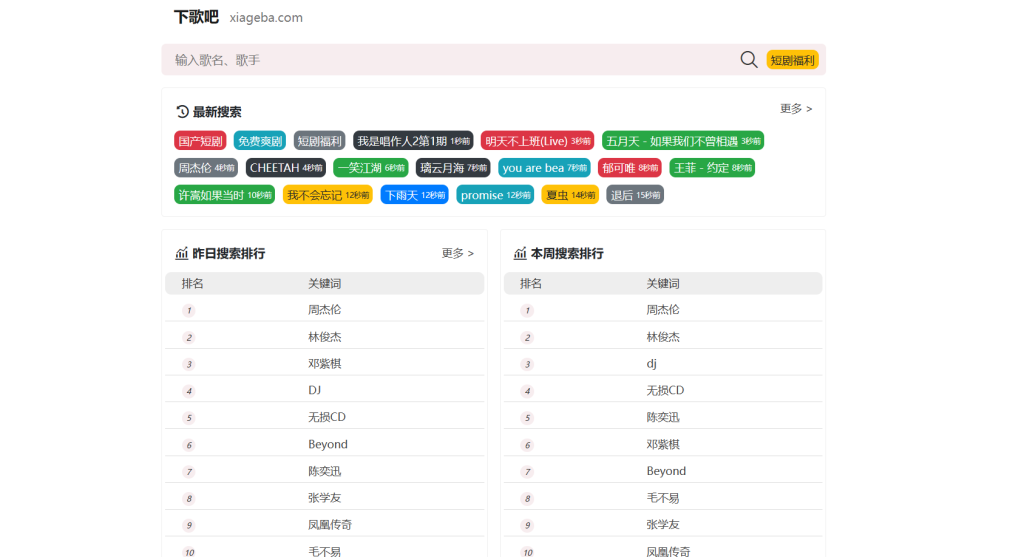Select the red 国产短剧 tag
Screen dimensions: 1024x557
[x=200, y=141]
